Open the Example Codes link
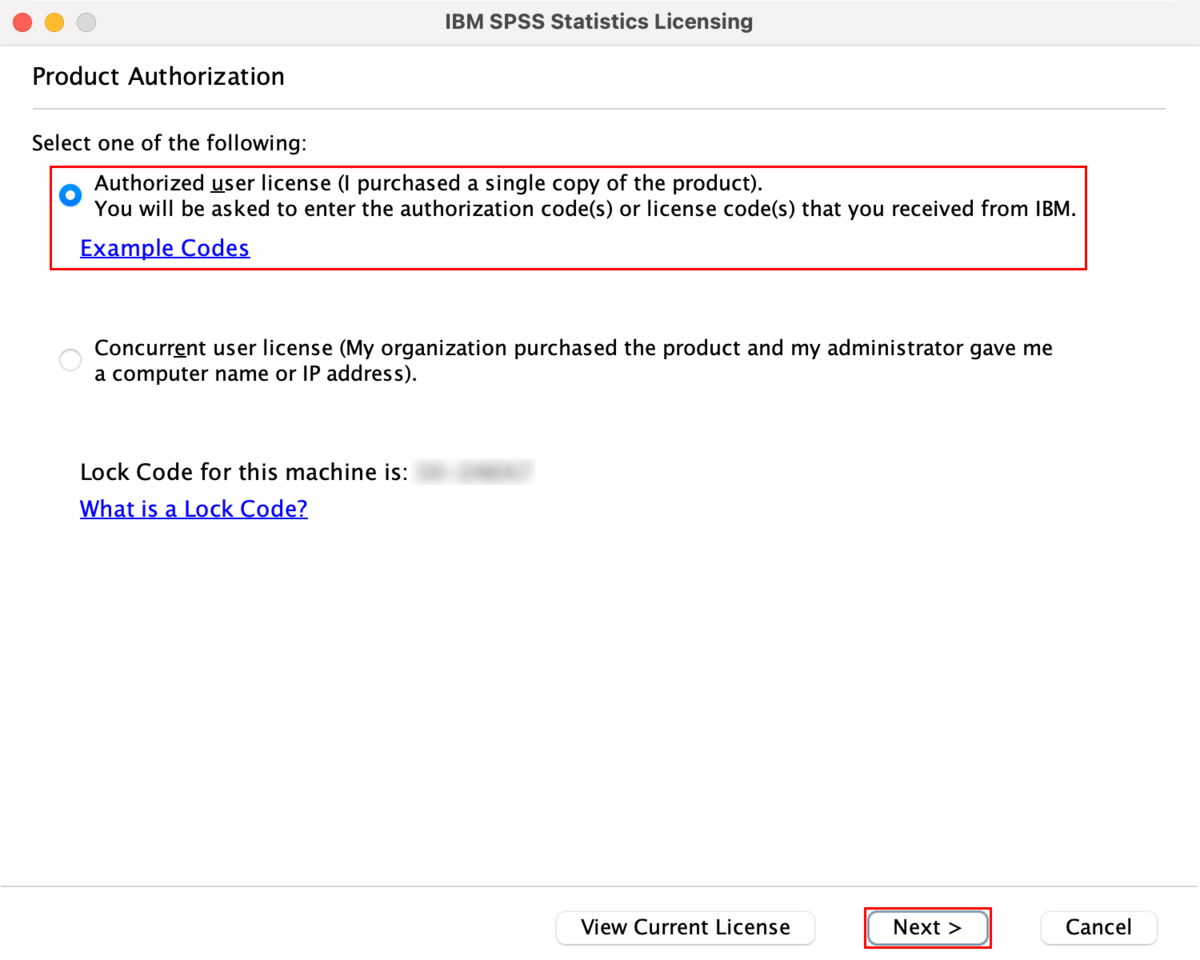 [x=165, y=248]
